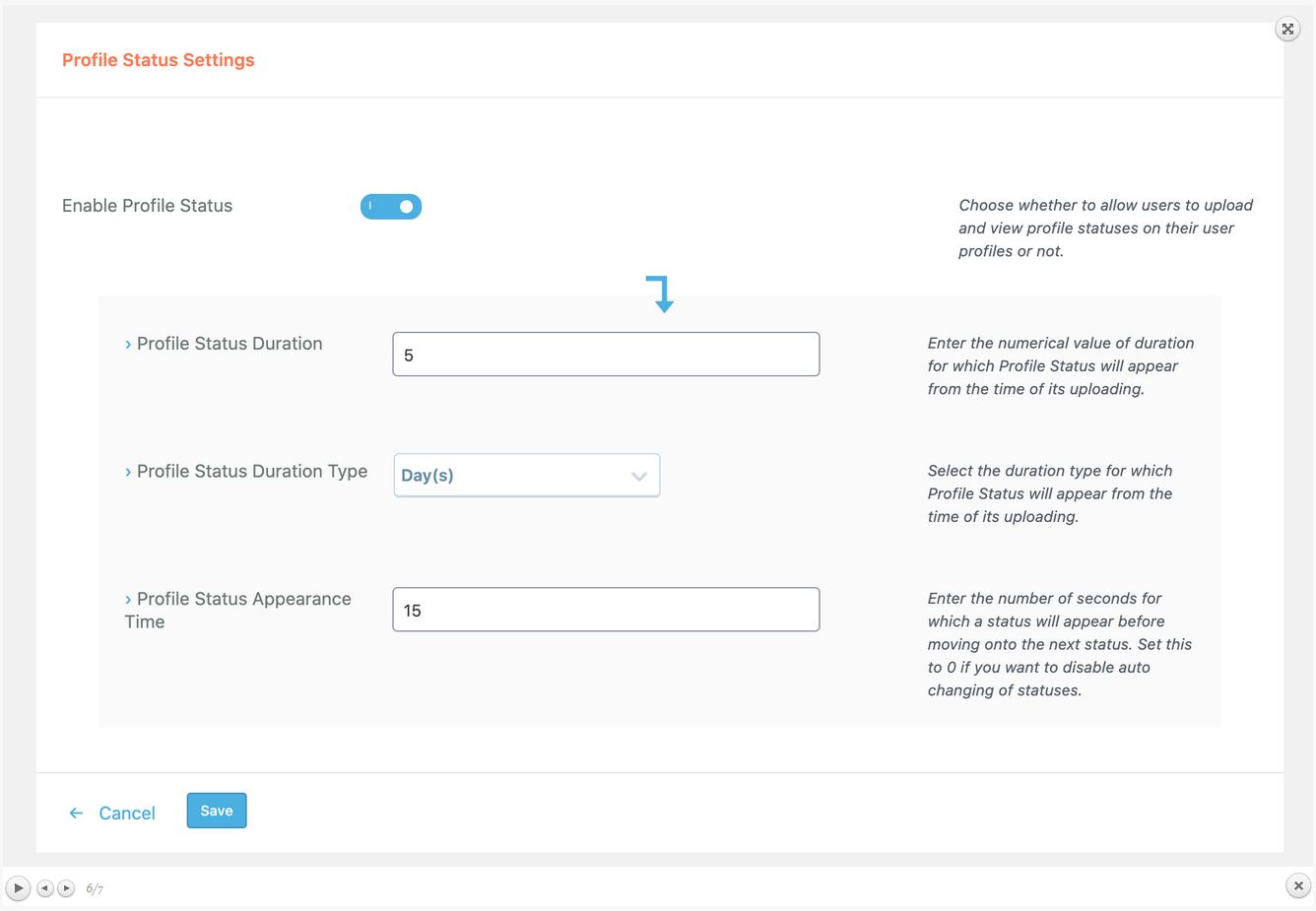This screenshot has width=1316, height=911.
Task: Click the left arrow beside Cancel
Action: tap(76, 813)
